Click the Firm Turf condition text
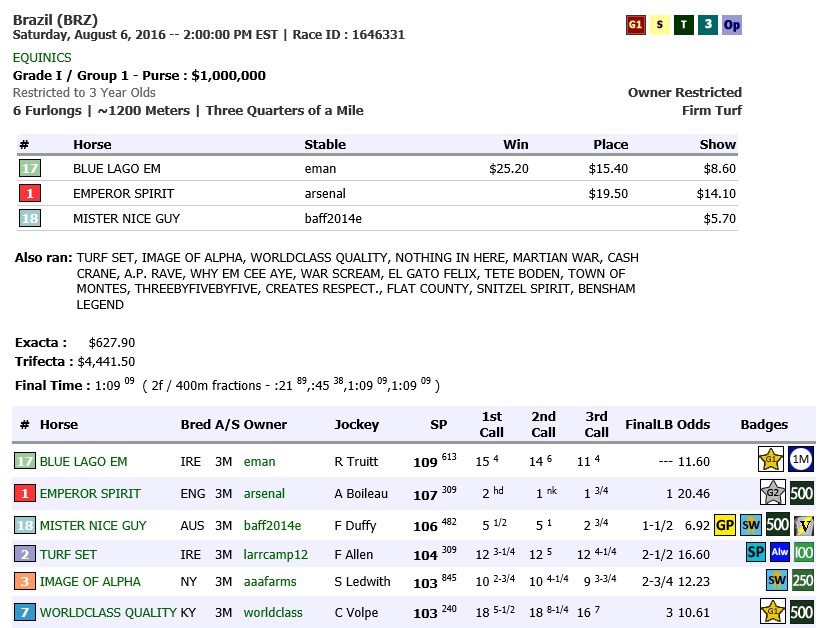The width and height of the screenshot is (839, 628). [712, 111]
